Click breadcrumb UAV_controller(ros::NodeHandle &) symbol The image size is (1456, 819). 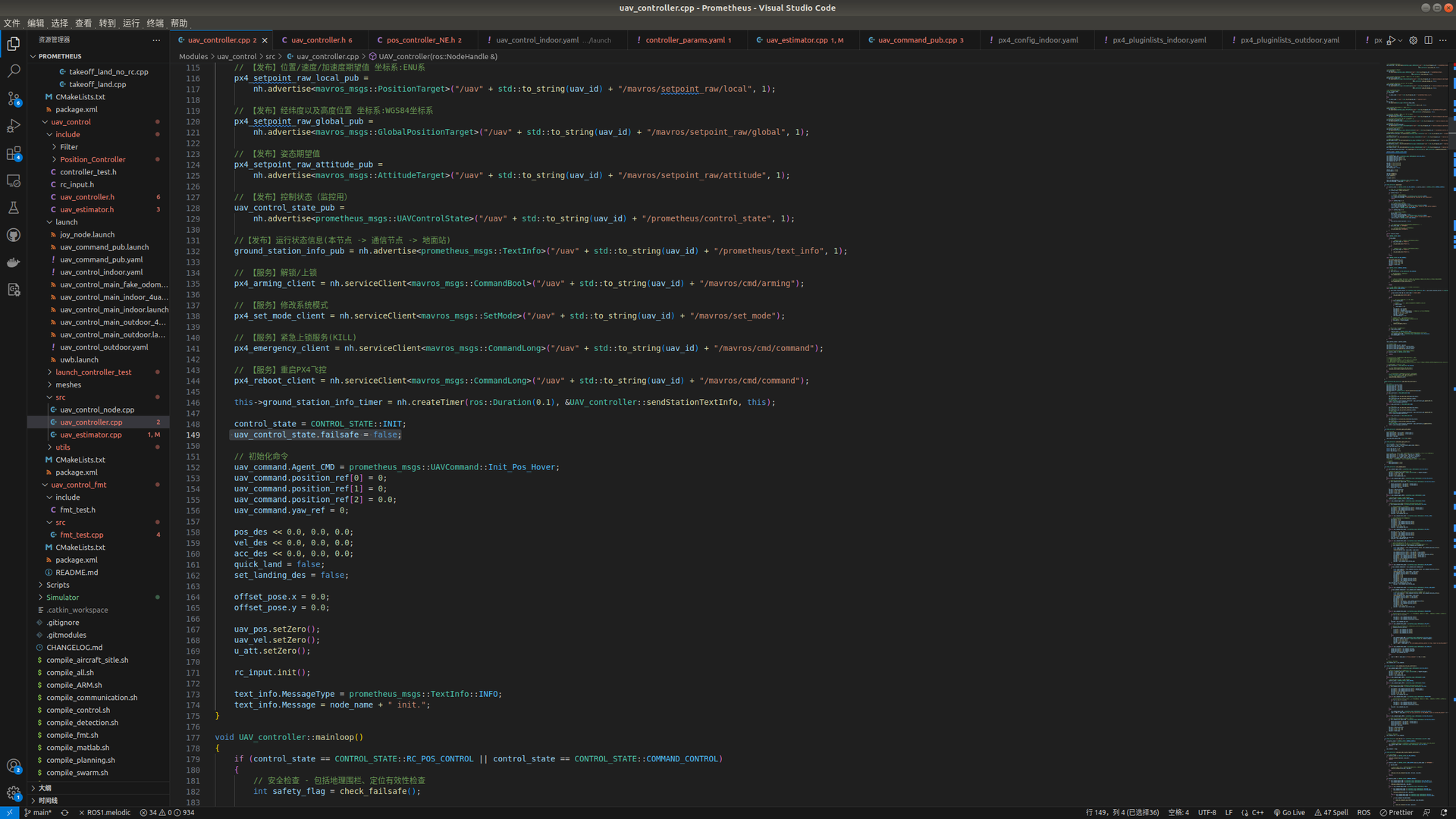[433, 56]
